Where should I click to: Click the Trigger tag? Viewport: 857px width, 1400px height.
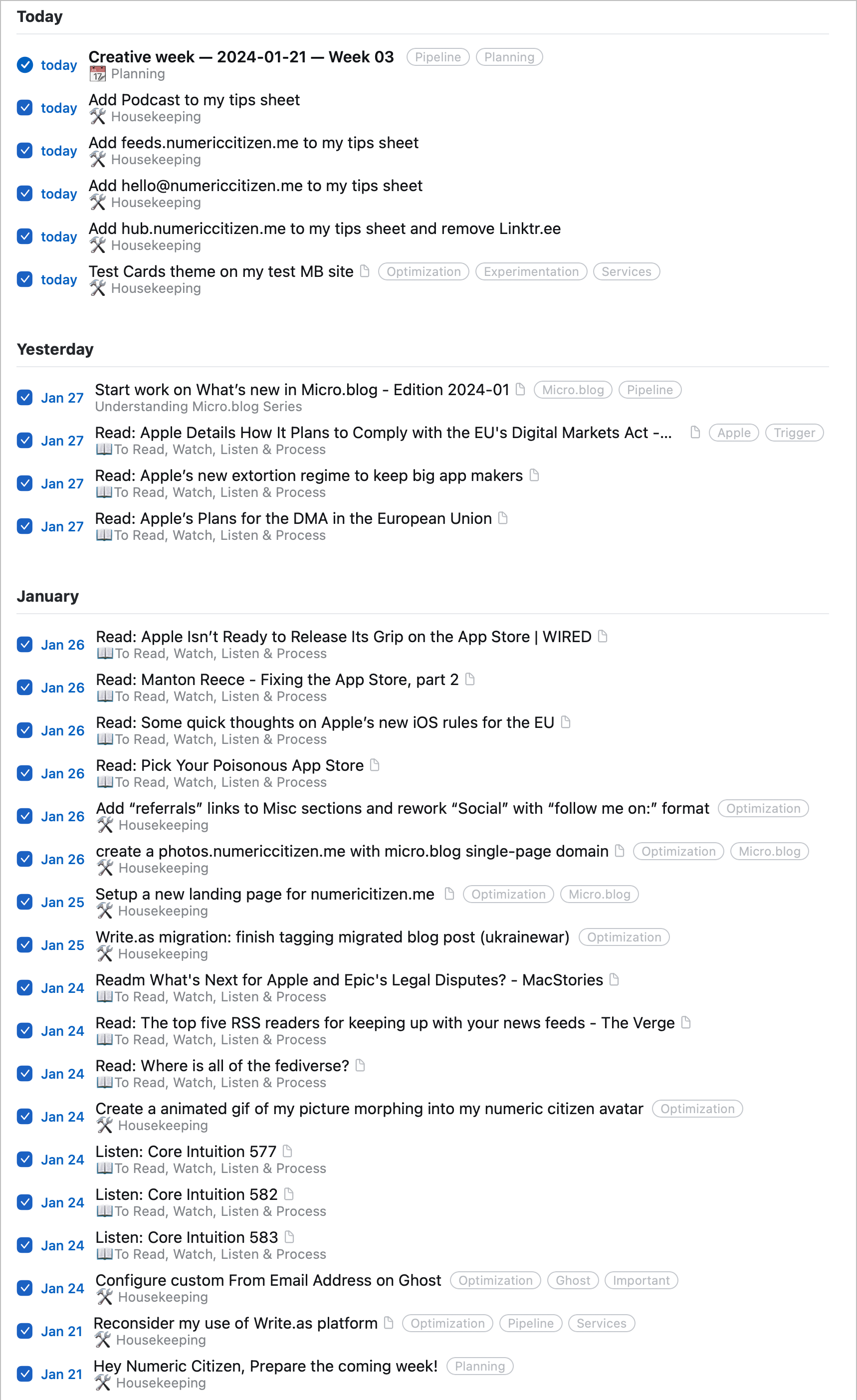tap(795, 433)
